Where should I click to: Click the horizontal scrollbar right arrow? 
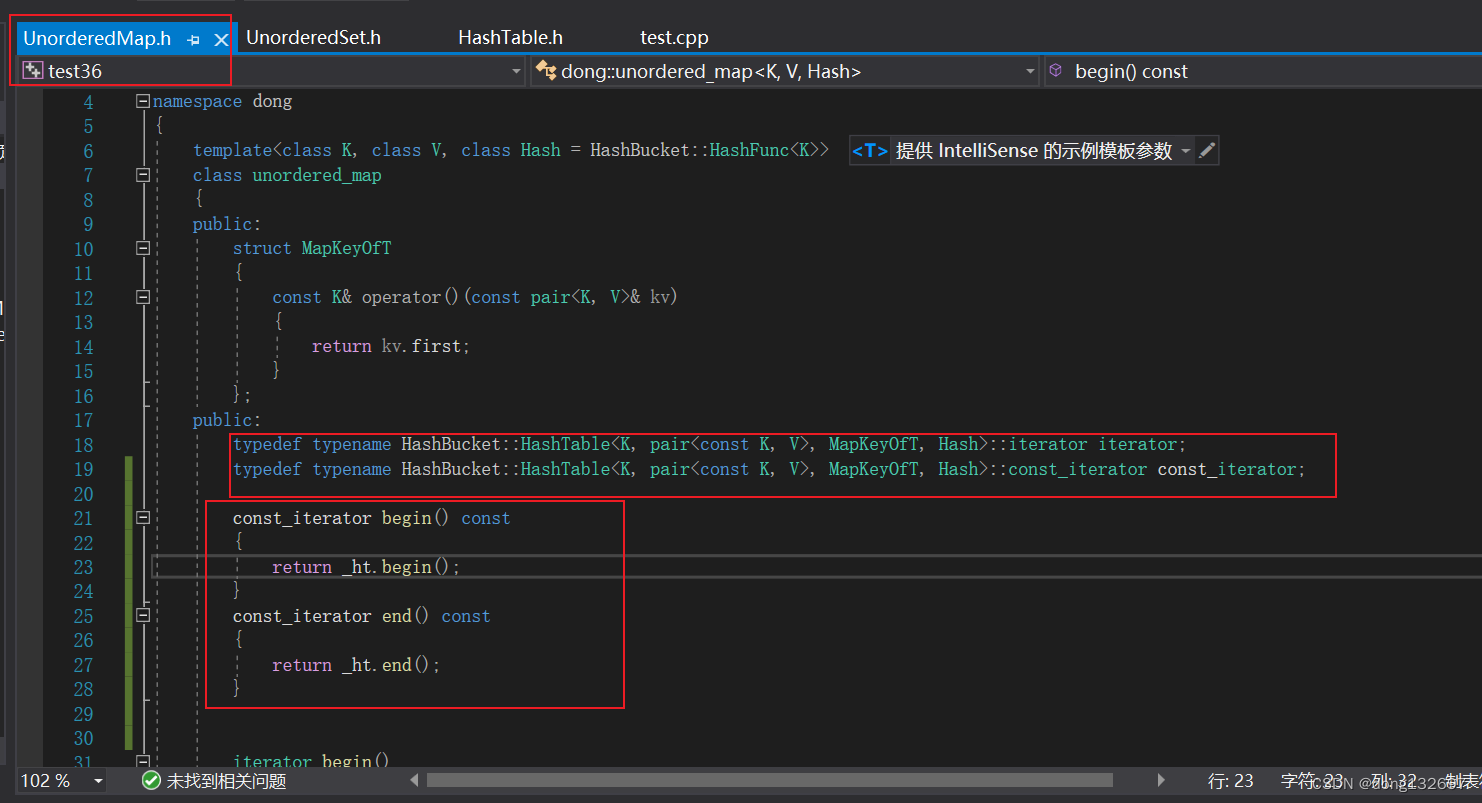click(x=1161, y=780)
